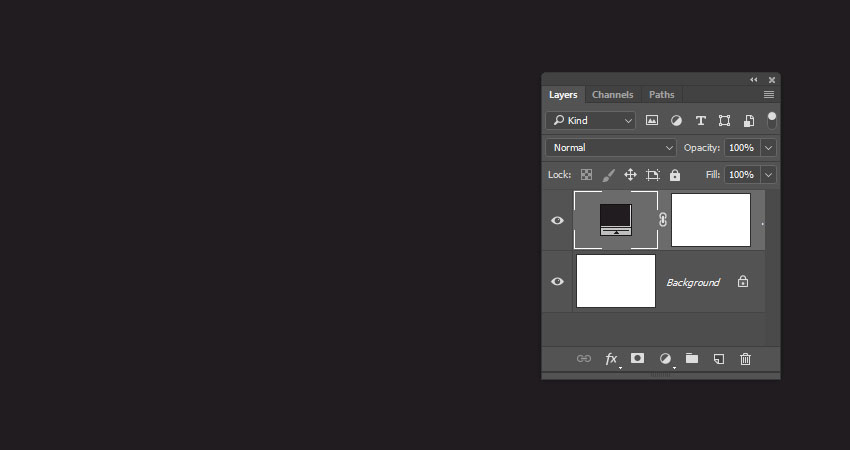Delete layer with trash icon

(745, 359)
